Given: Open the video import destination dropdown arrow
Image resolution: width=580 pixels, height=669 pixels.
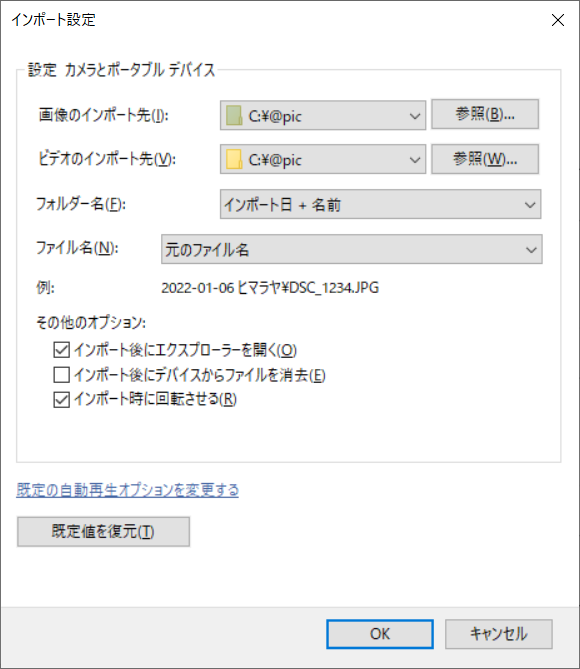Looking at the screenshot, I should (x=414, y=160).
